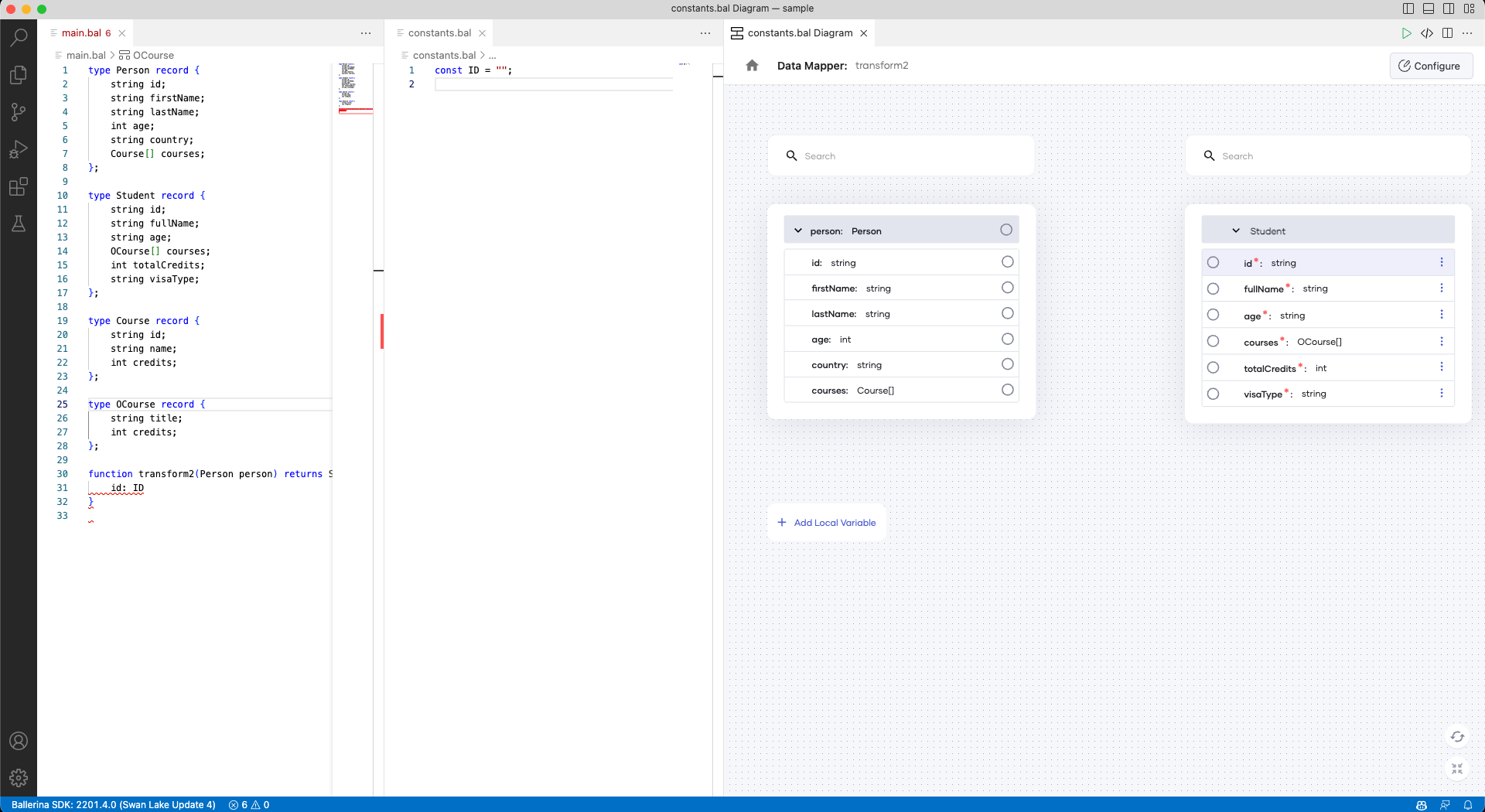Screen dimensions: 1485x812
Task: Open the Run and Debug view
Action: (x=19, y=149)
